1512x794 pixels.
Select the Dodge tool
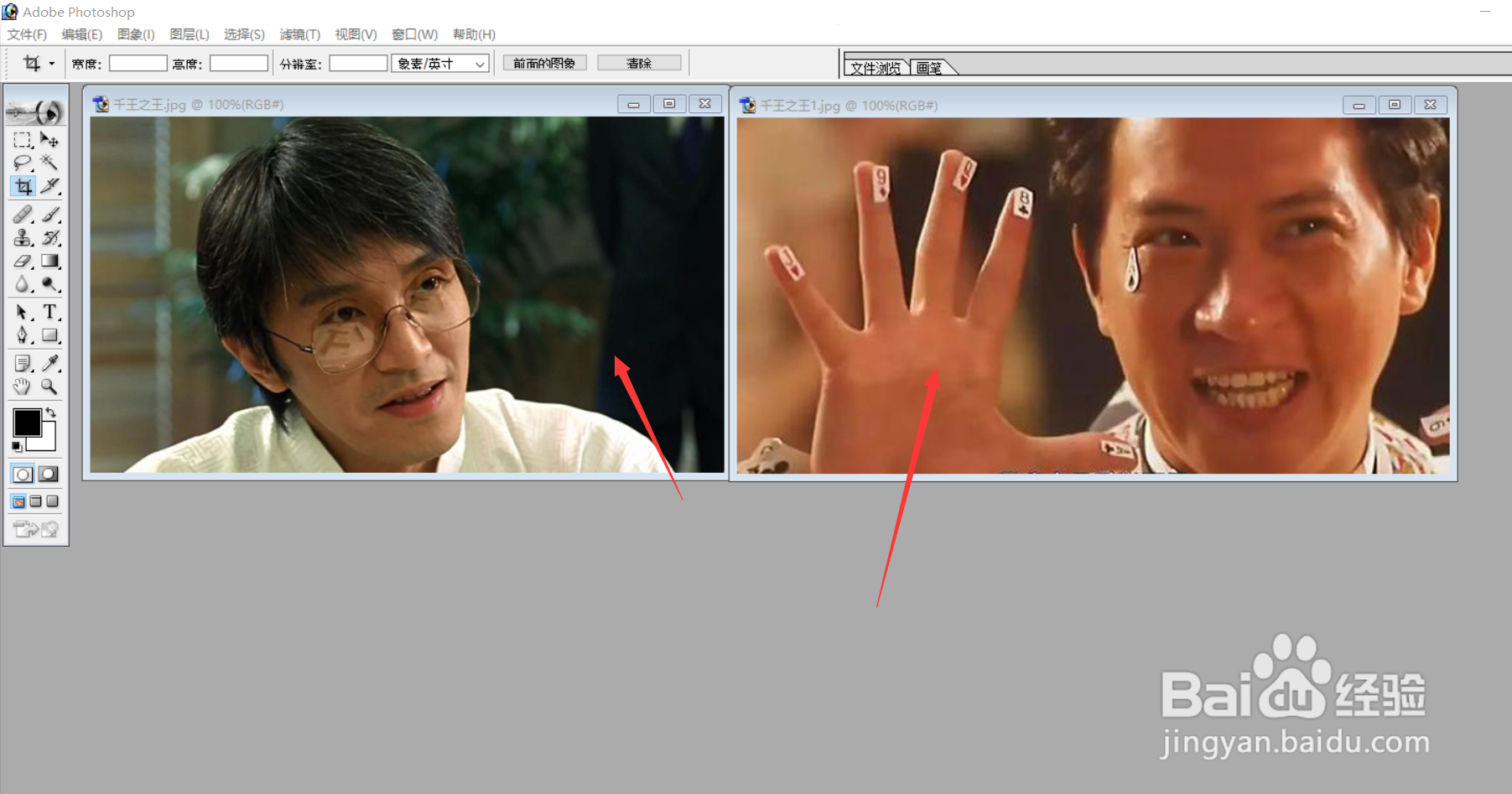(49, 284)
